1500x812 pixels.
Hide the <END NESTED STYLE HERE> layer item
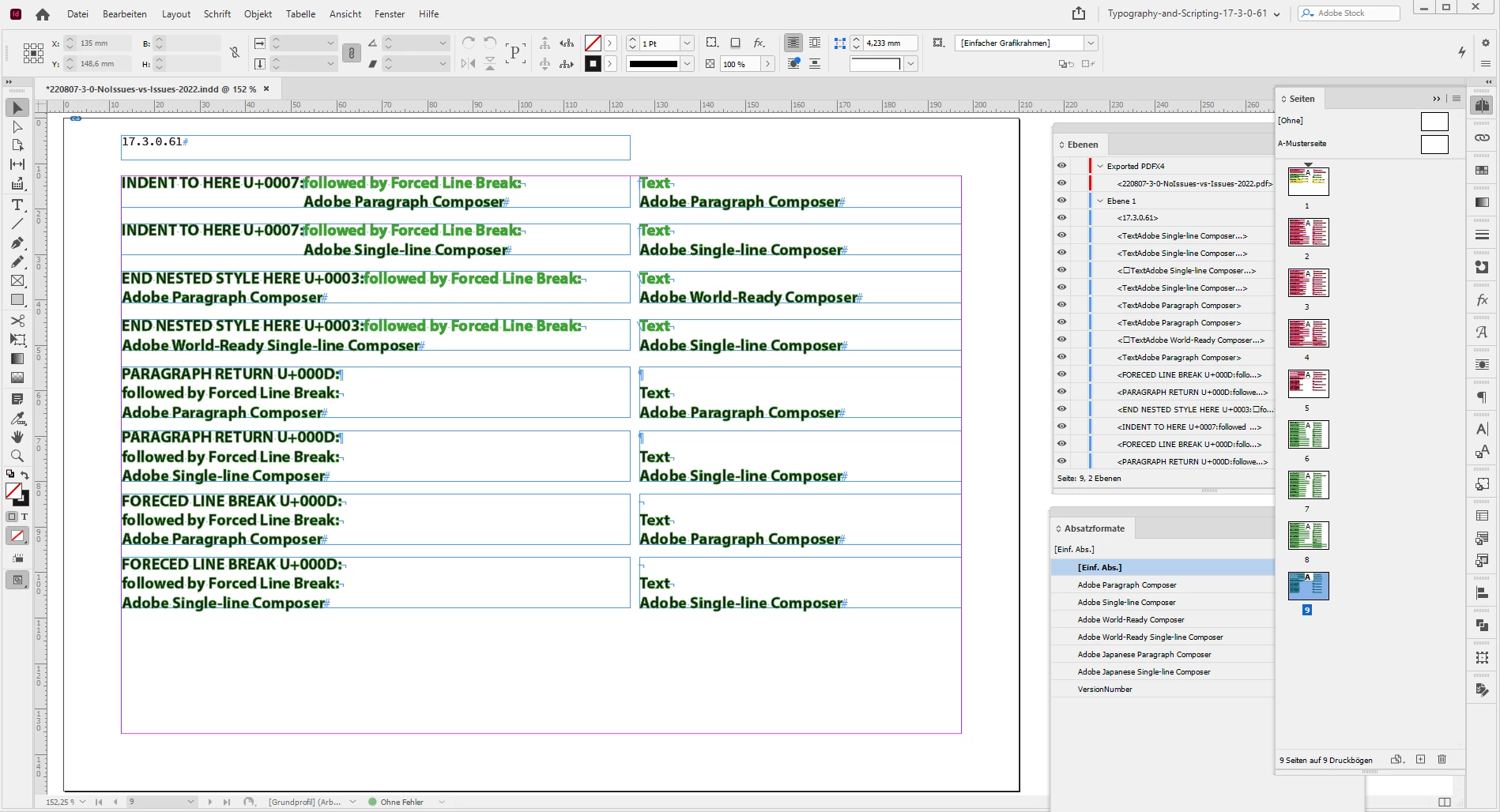[x=1061, y=409]
